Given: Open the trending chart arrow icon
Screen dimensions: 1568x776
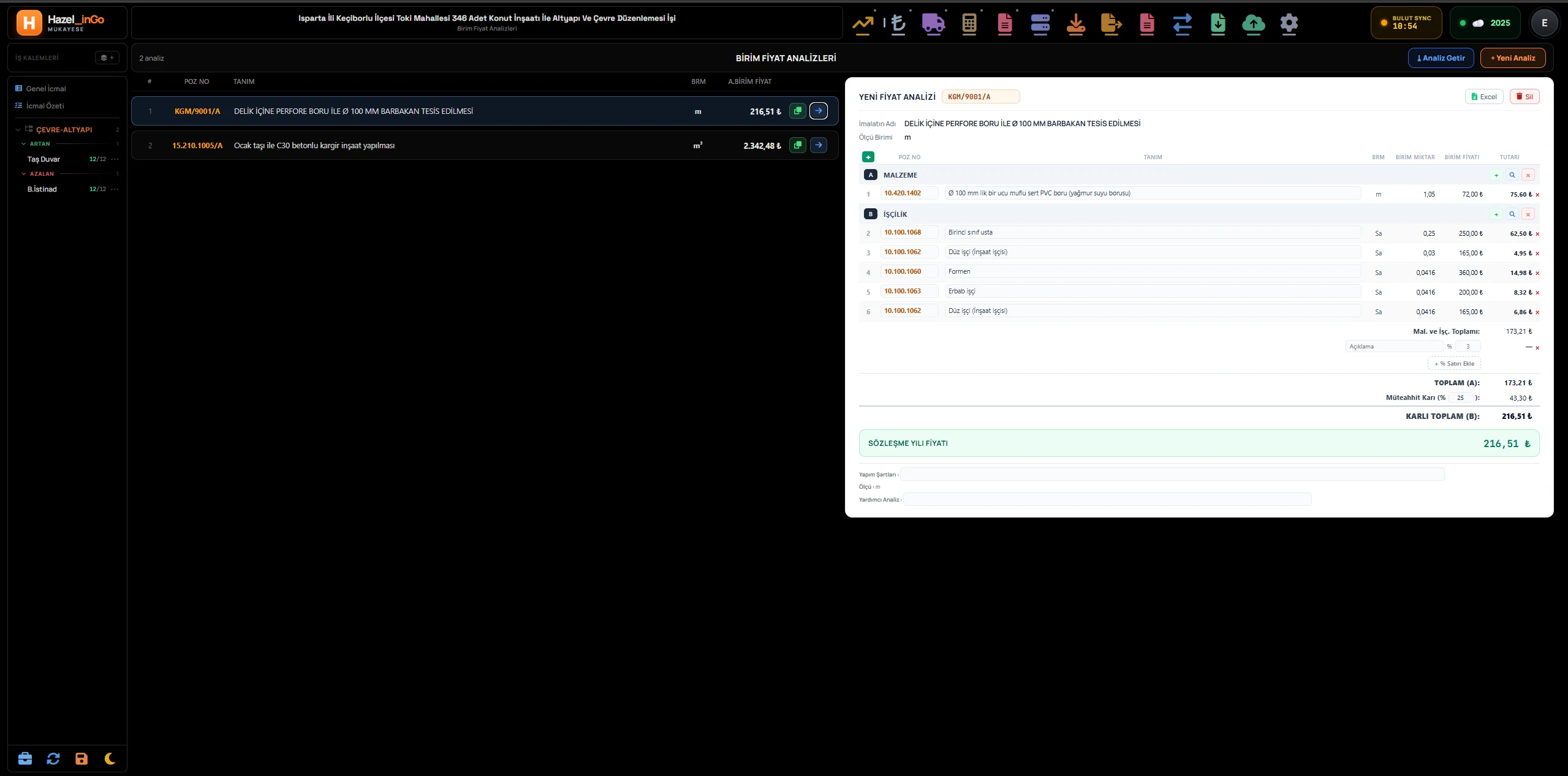Looking at the screenshot, I should pyautogui.click(x=863, y=23).
